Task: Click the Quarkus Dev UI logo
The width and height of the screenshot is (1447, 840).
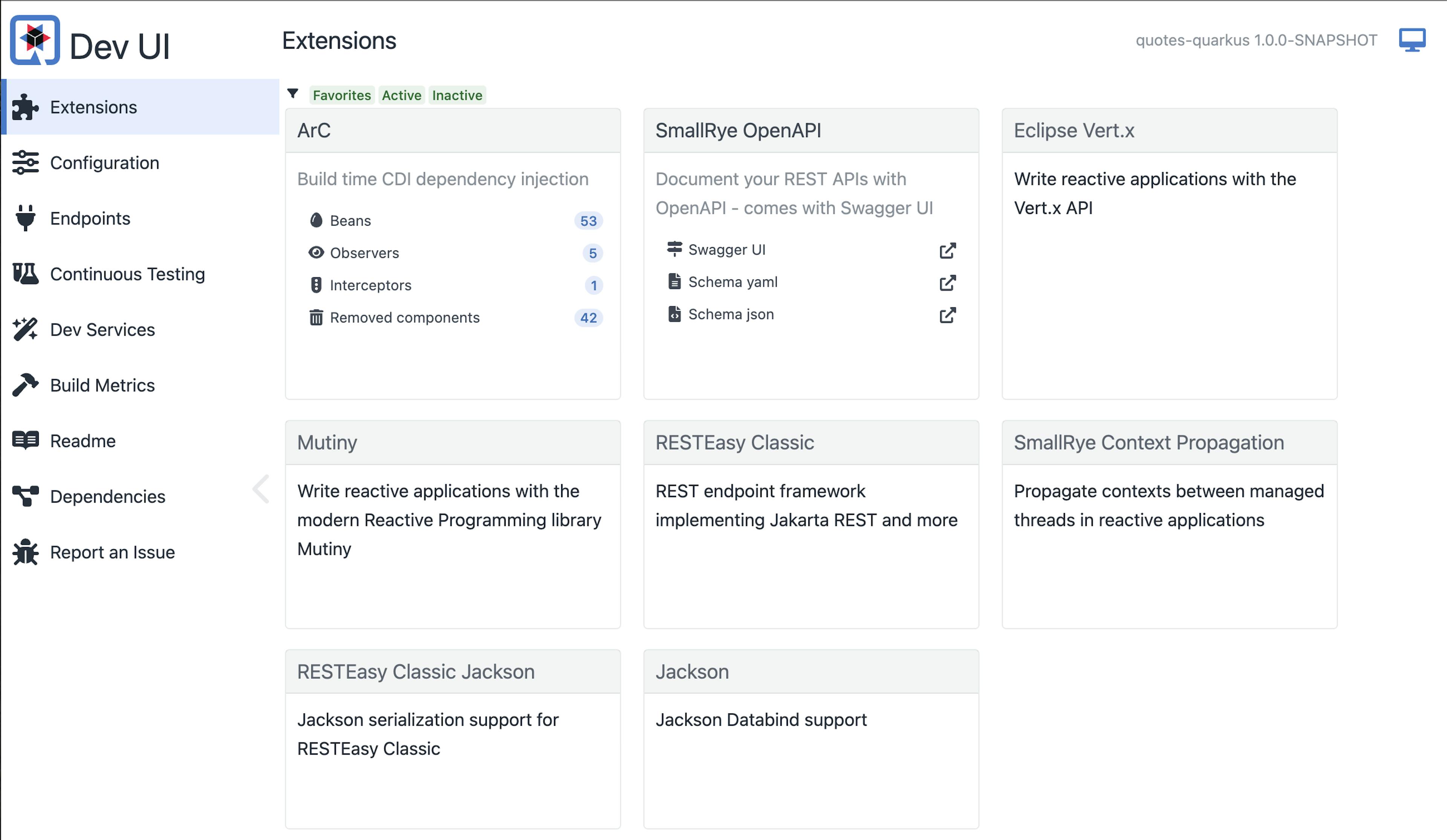Action: (x=35, y=40)
